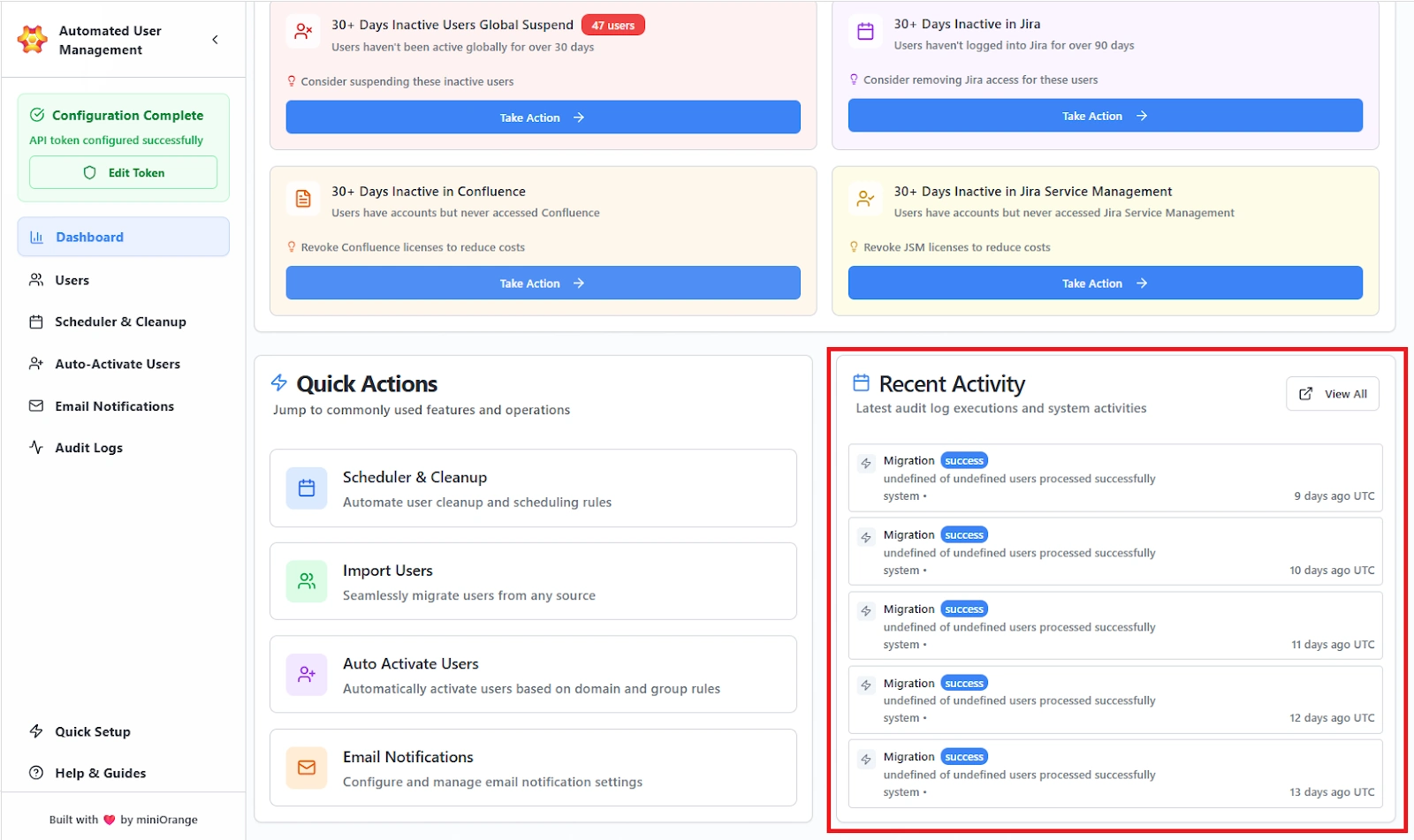Click the Quick Actions lightning bolt icon
Viewport: 1414px width, 840px height.
coord(278,382)
